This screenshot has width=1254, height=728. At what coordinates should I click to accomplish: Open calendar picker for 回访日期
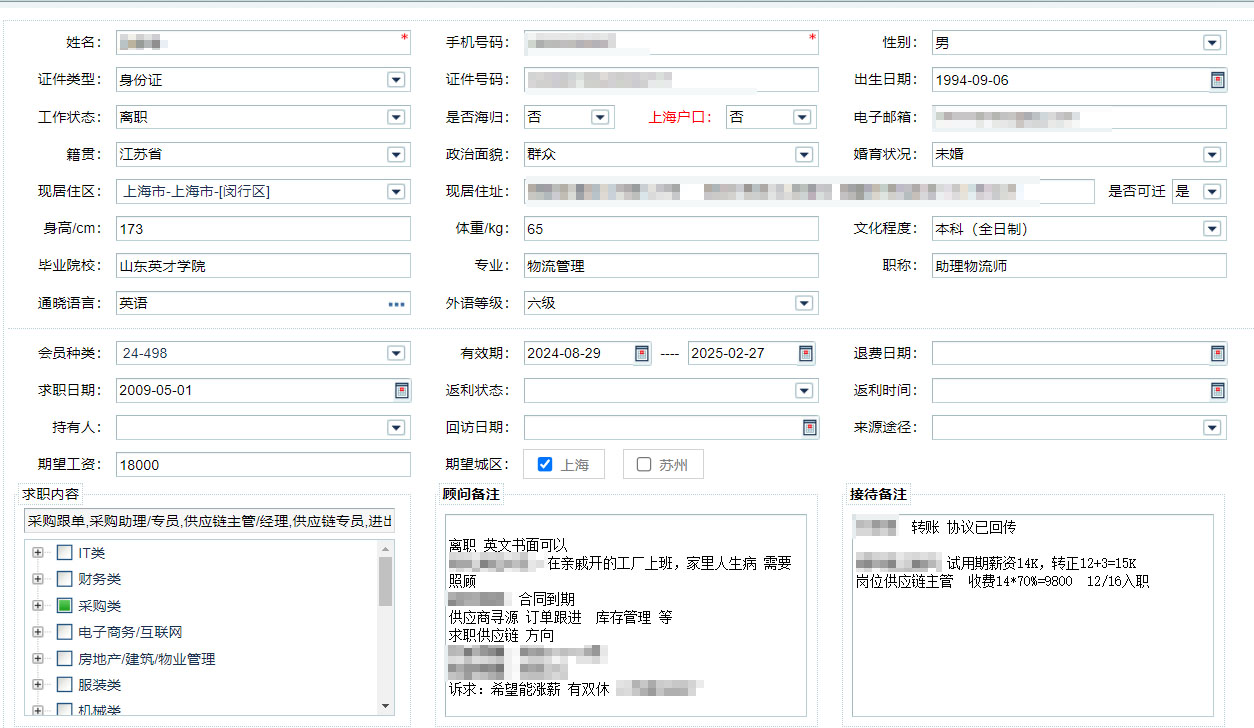coord(809,427)
